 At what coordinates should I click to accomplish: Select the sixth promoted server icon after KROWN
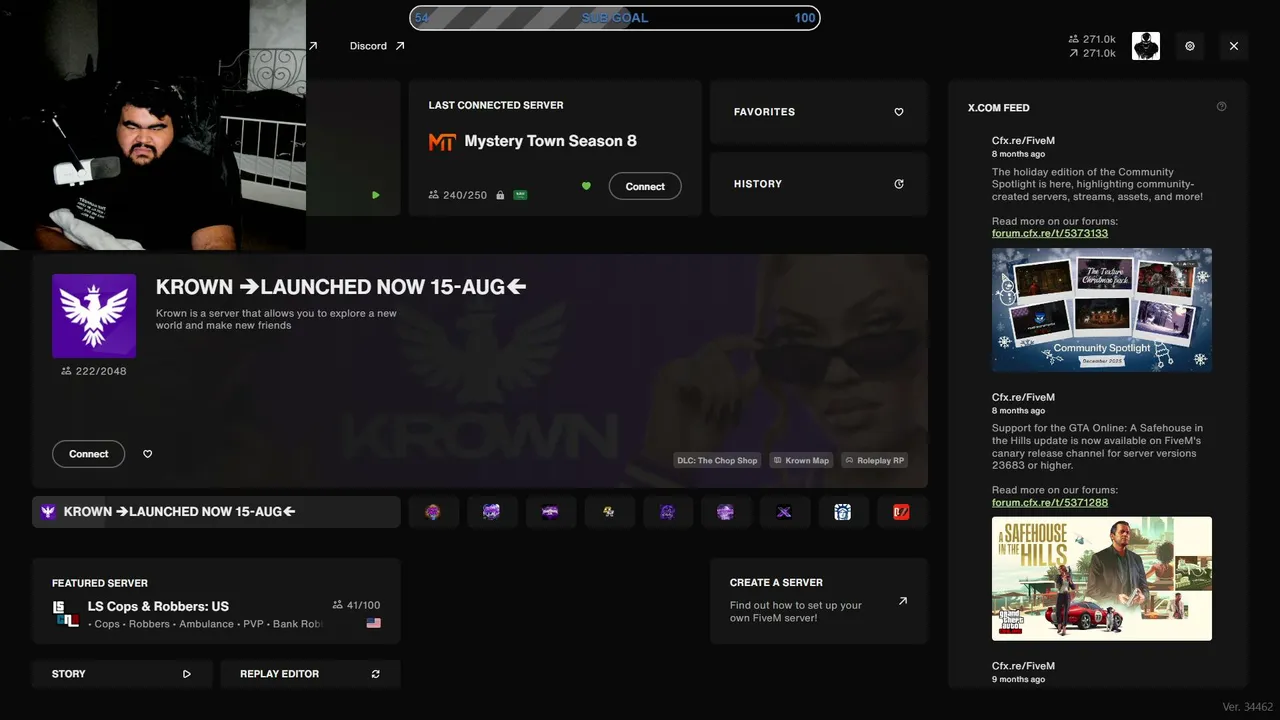(726, 512)
